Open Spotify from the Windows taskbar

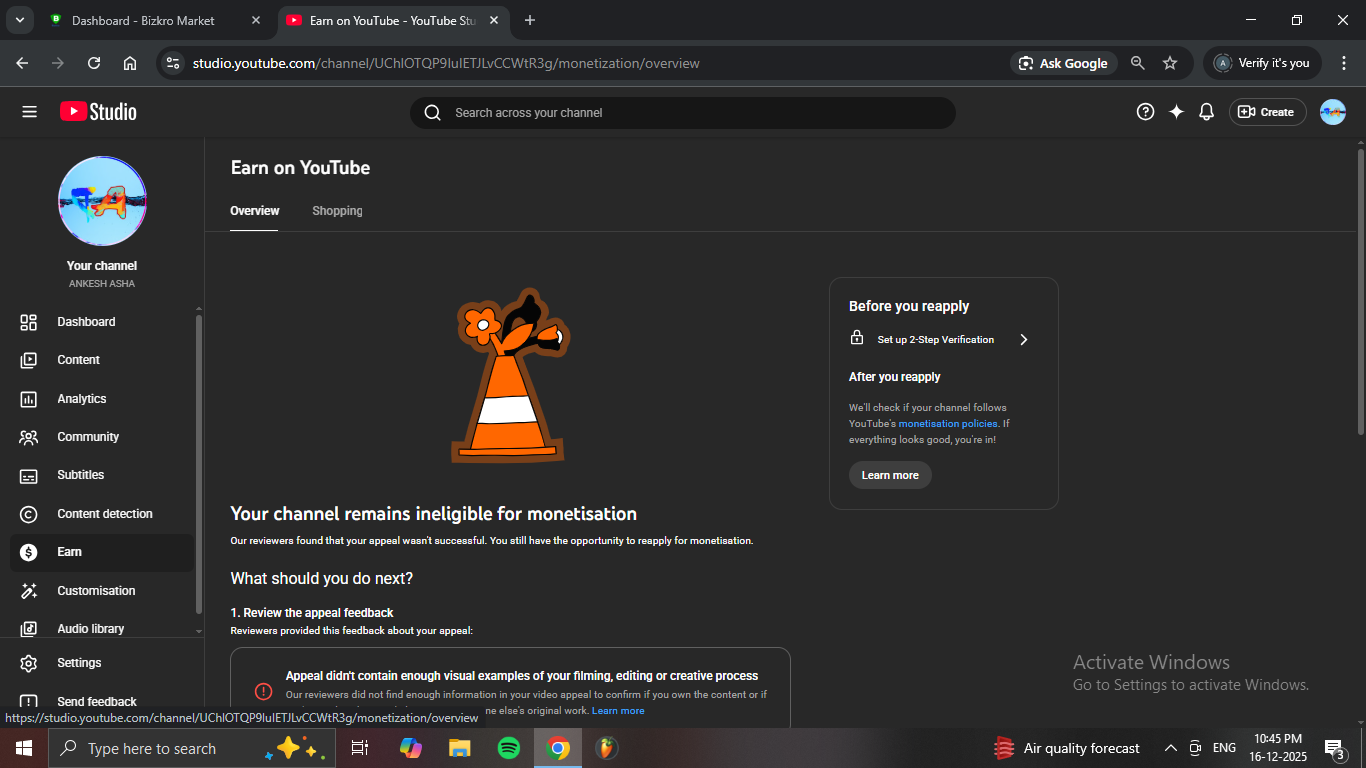(509, 748)
